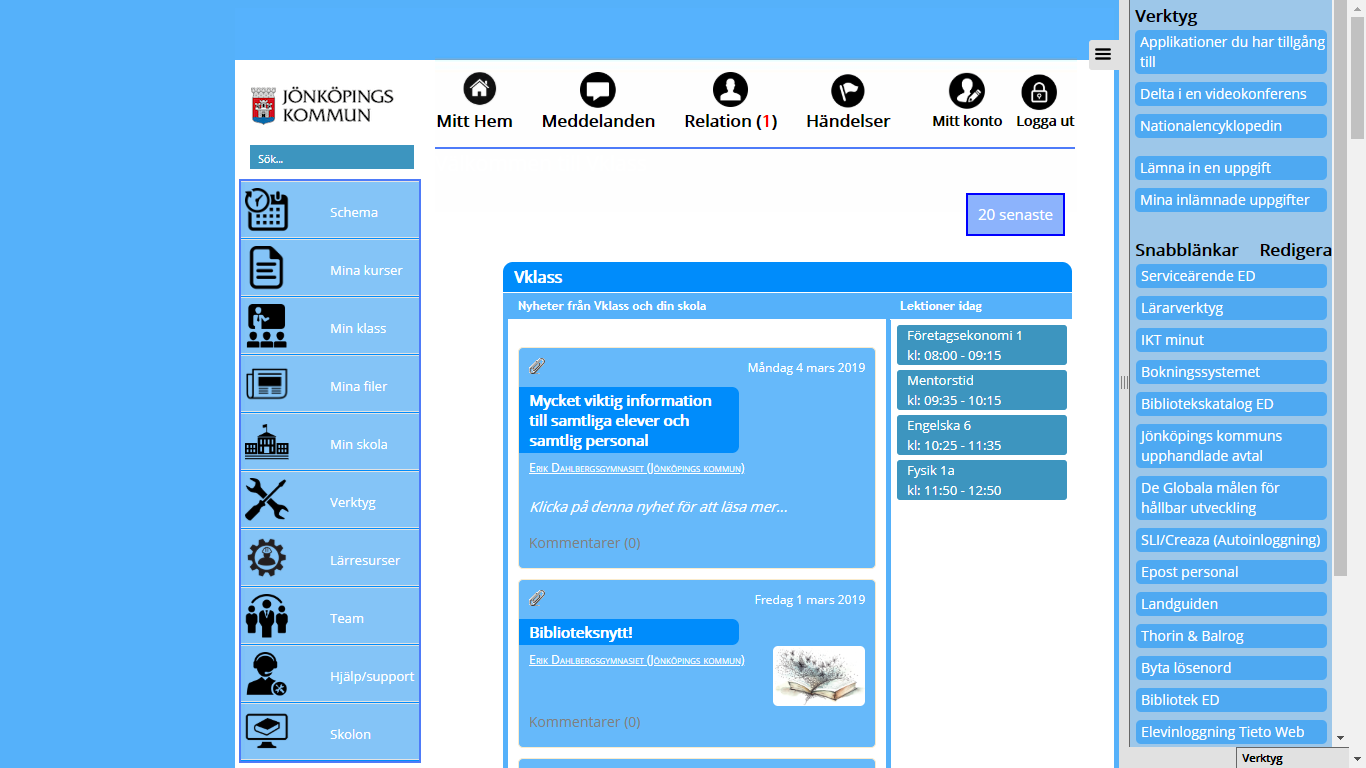The image size is (1366, 768).
Task: Click Kommentarer (0) under the 4 mars news
Action: point(585,543)
